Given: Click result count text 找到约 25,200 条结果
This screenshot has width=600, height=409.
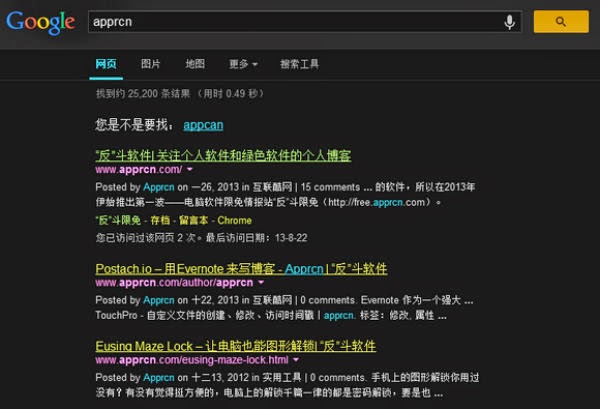Looking at the screenshot, I should point(143,94).
